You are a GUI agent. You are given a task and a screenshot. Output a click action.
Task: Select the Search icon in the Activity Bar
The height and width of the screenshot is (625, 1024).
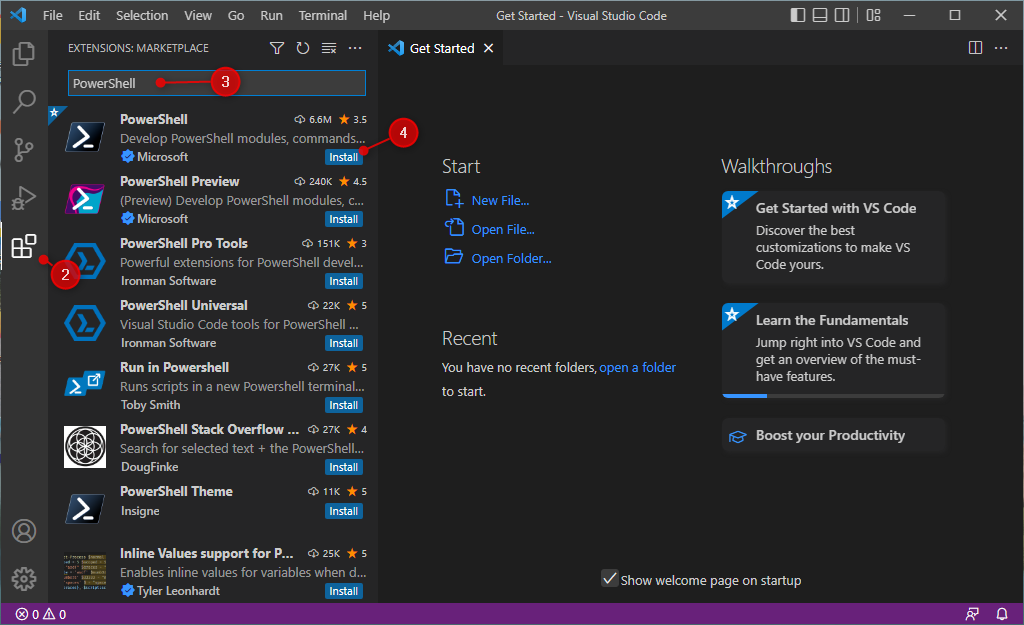pos(24,102)
